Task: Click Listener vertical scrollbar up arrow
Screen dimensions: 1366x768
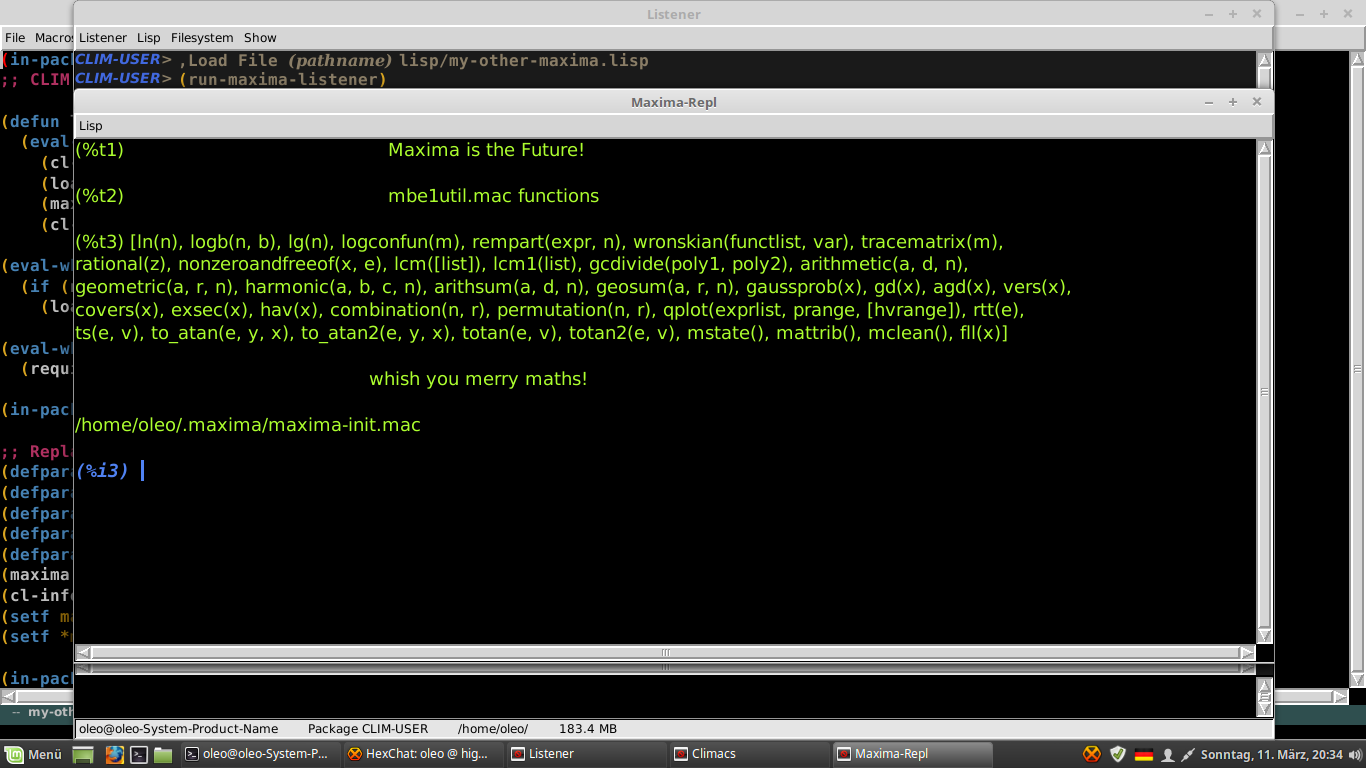Action: pyautogui.click(x=1264, y=62)
